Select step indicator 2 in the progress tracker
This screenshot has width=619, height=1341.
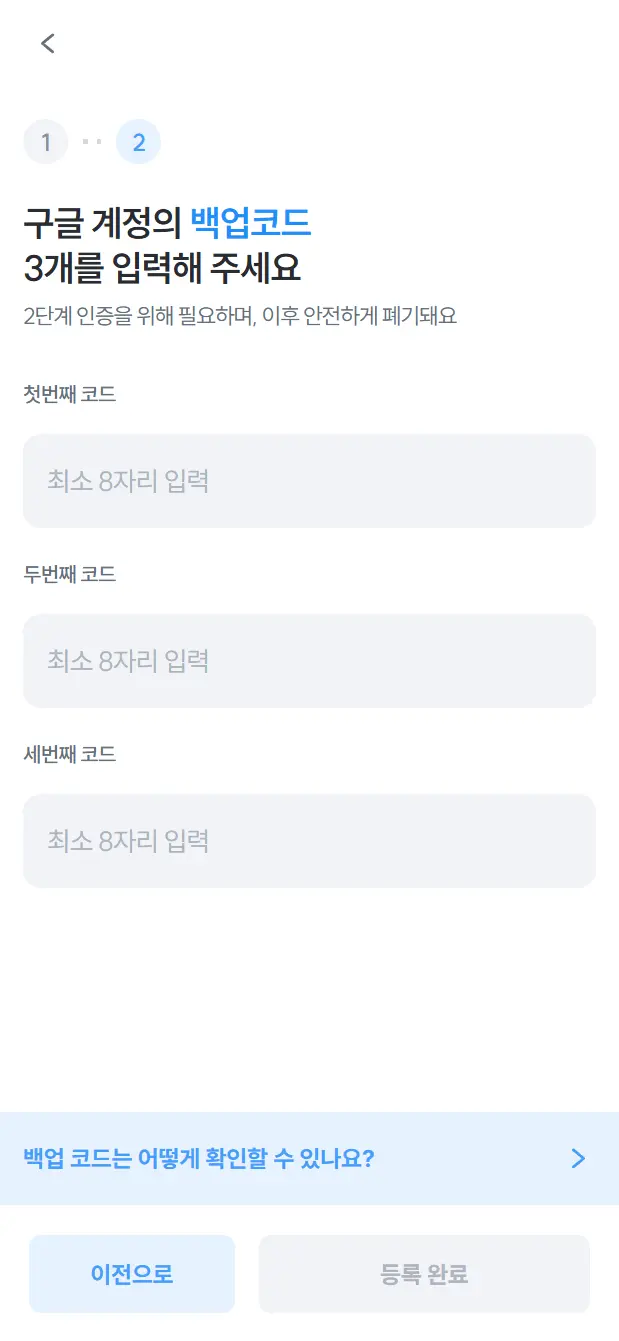139,141
